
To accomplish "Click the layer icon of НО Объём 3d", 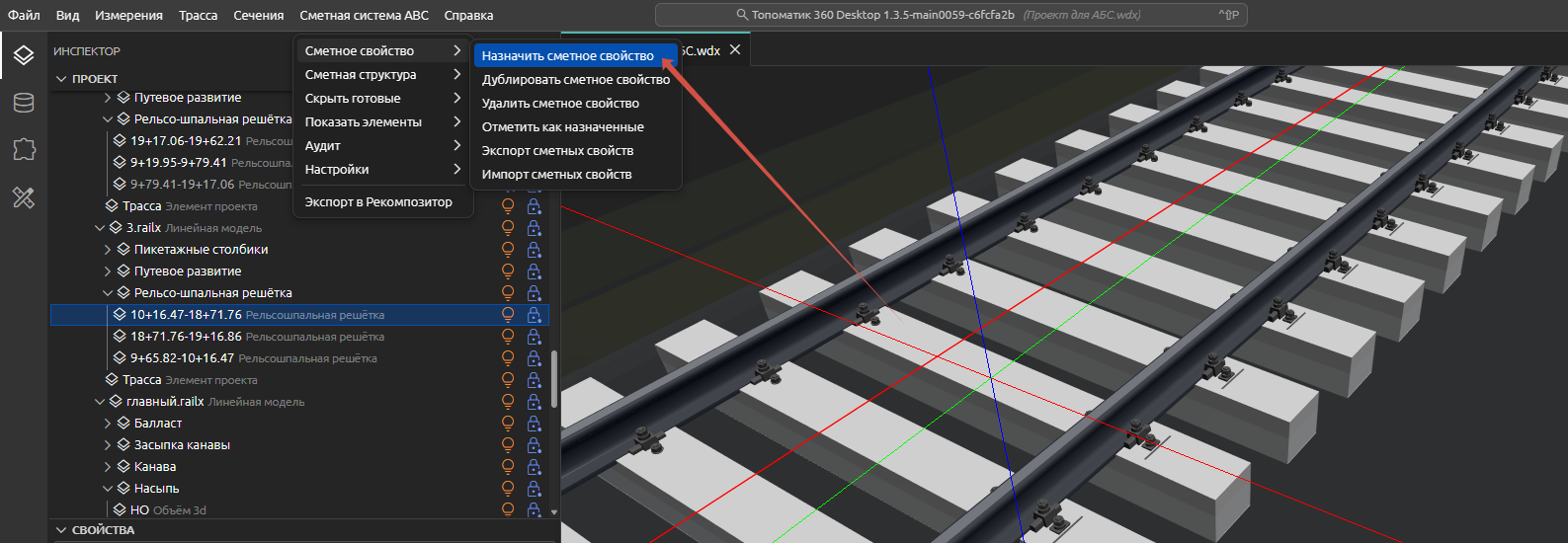I will pos(120,510).
